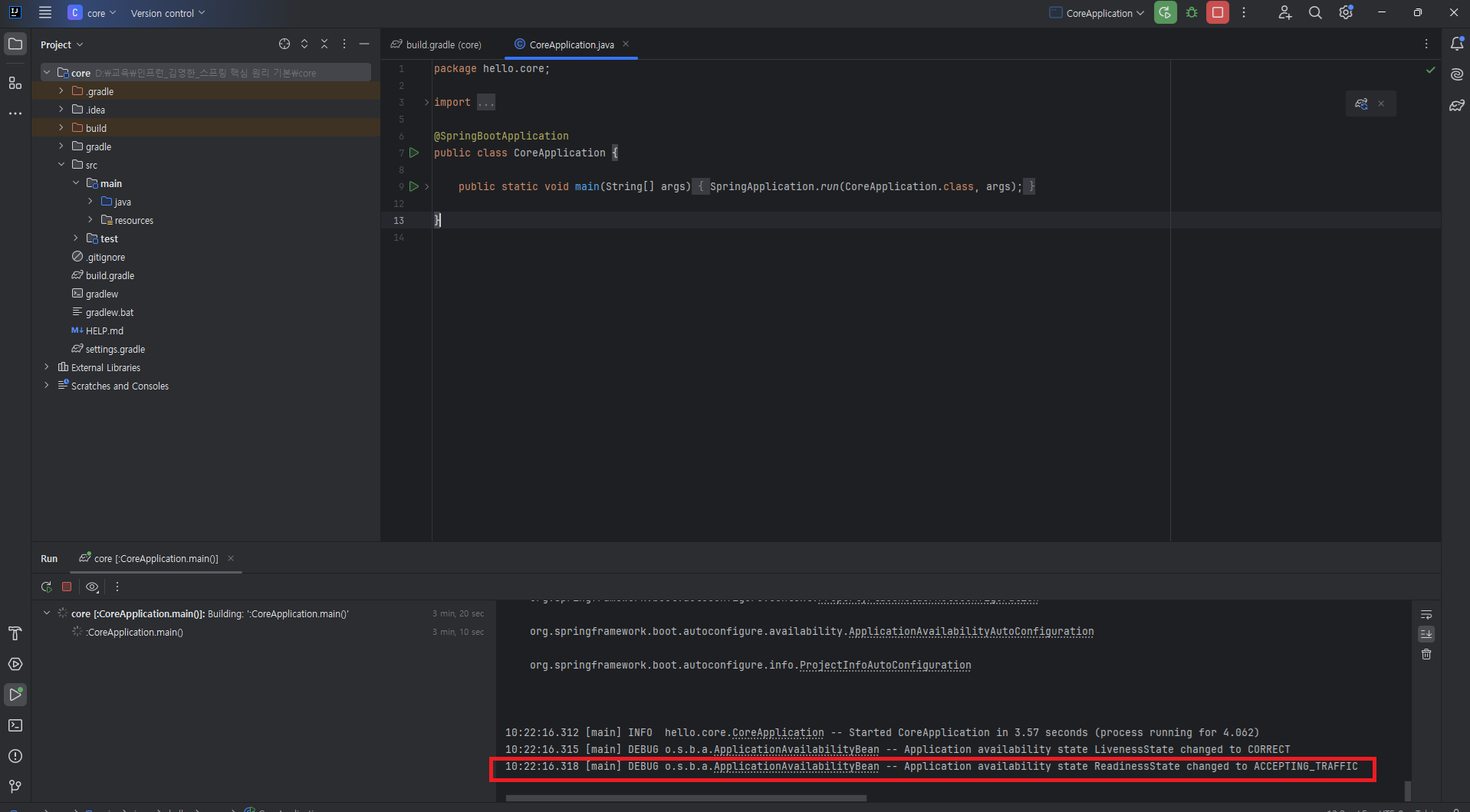Open IDE settings gear

1346,12
